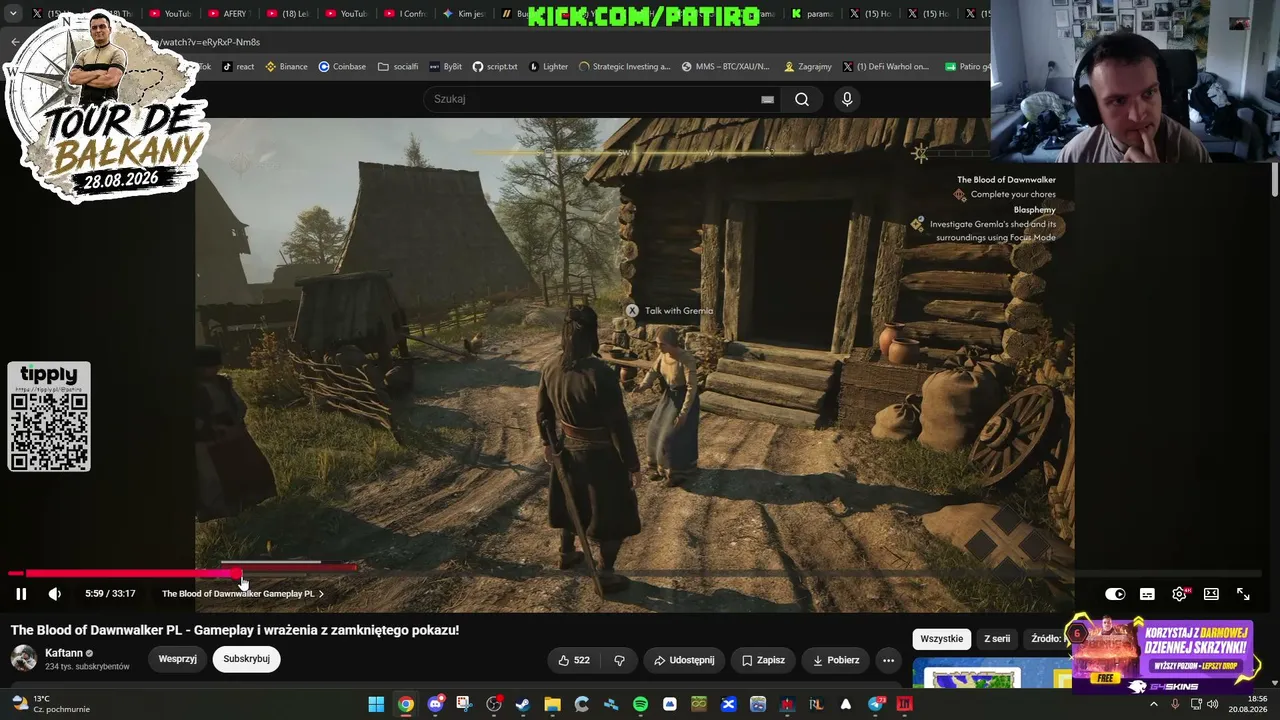Open the 64Skins free daily case banner
Screen dimensions: 1280x720
pyautogui.click(x=1164, y=655)
